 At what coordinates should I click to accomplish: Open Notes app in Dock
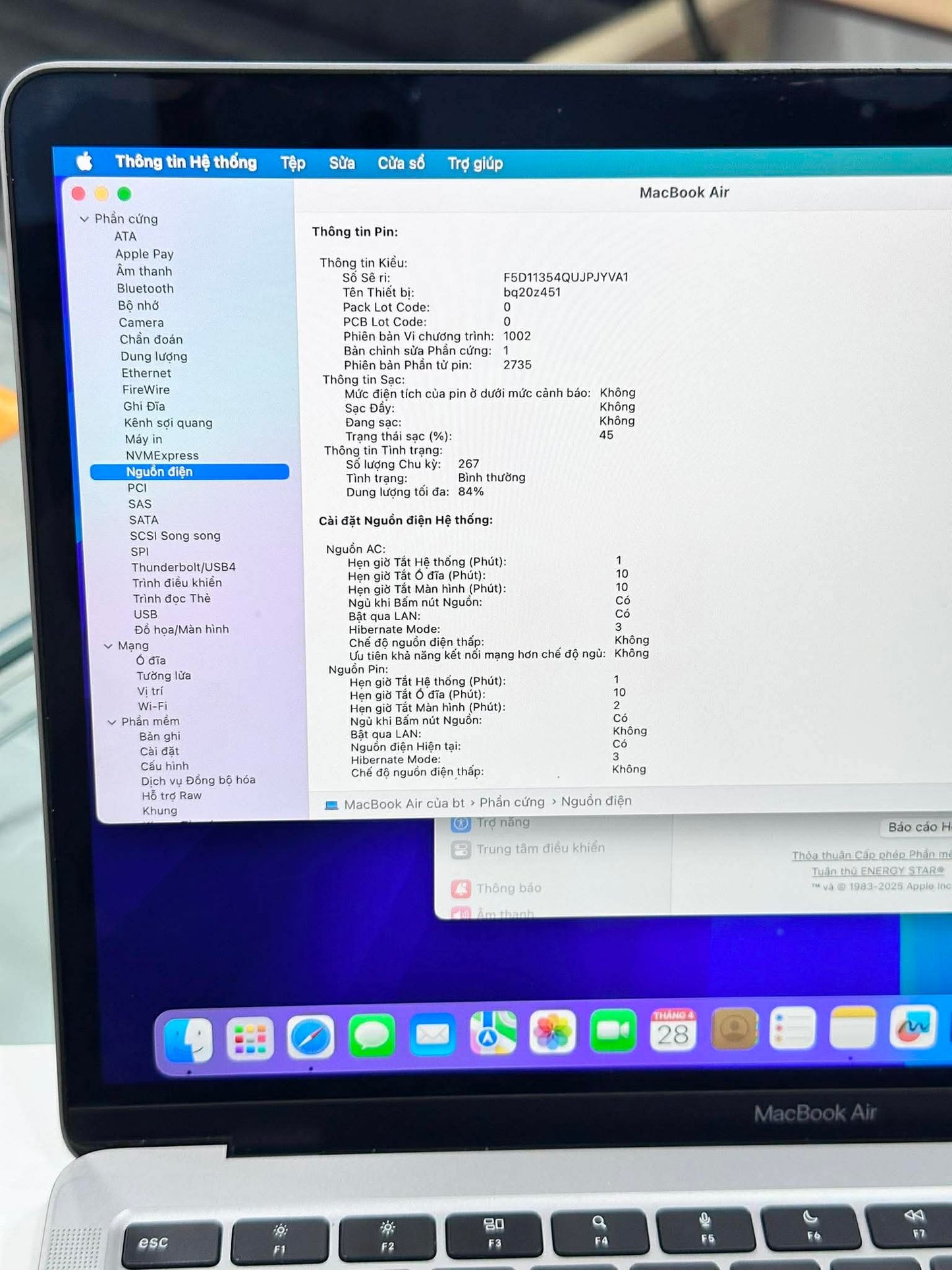click(x=853, y=1026)
